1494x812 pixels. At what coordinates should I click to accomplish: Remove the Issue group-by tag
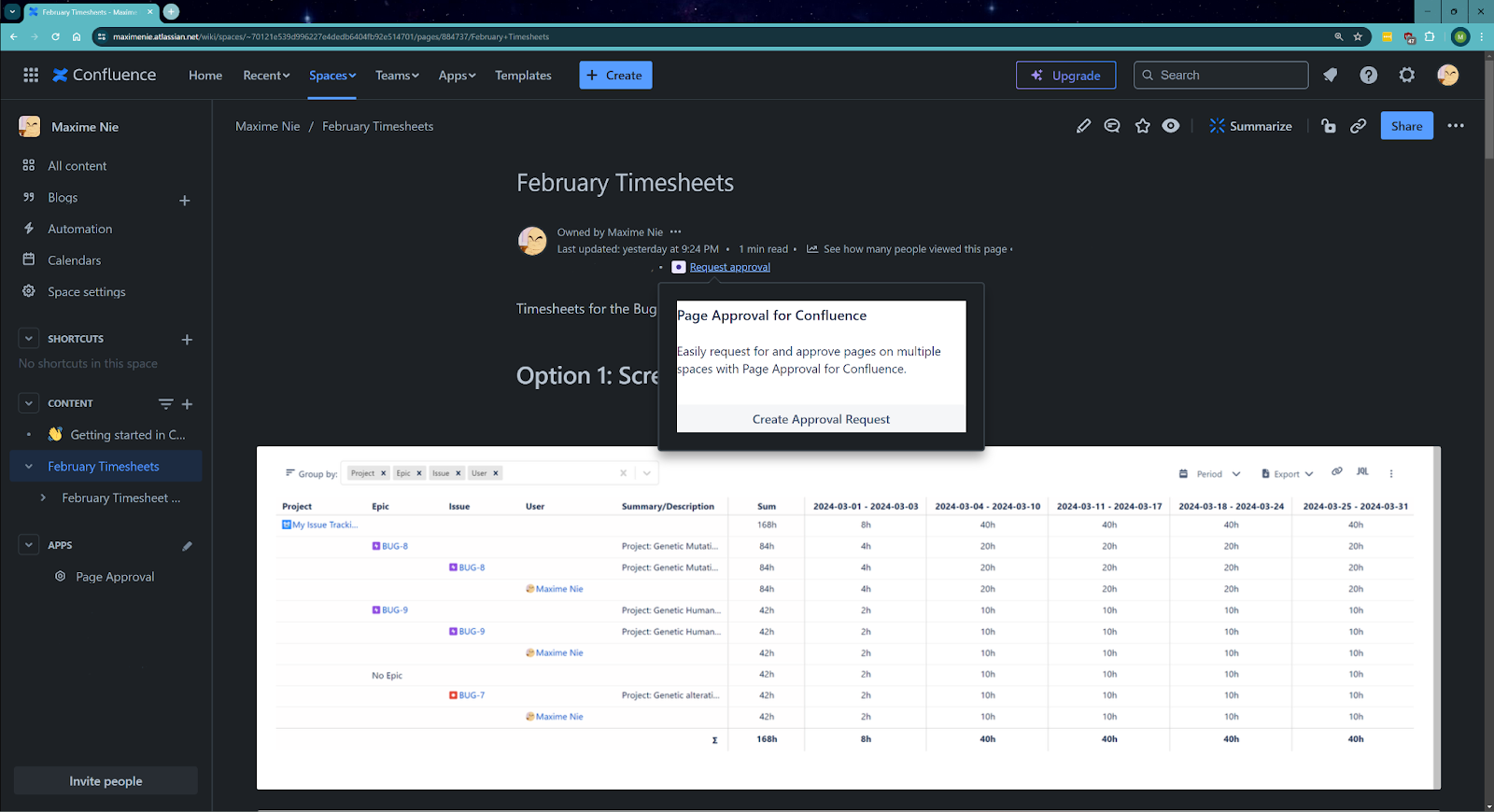point(458,473)
